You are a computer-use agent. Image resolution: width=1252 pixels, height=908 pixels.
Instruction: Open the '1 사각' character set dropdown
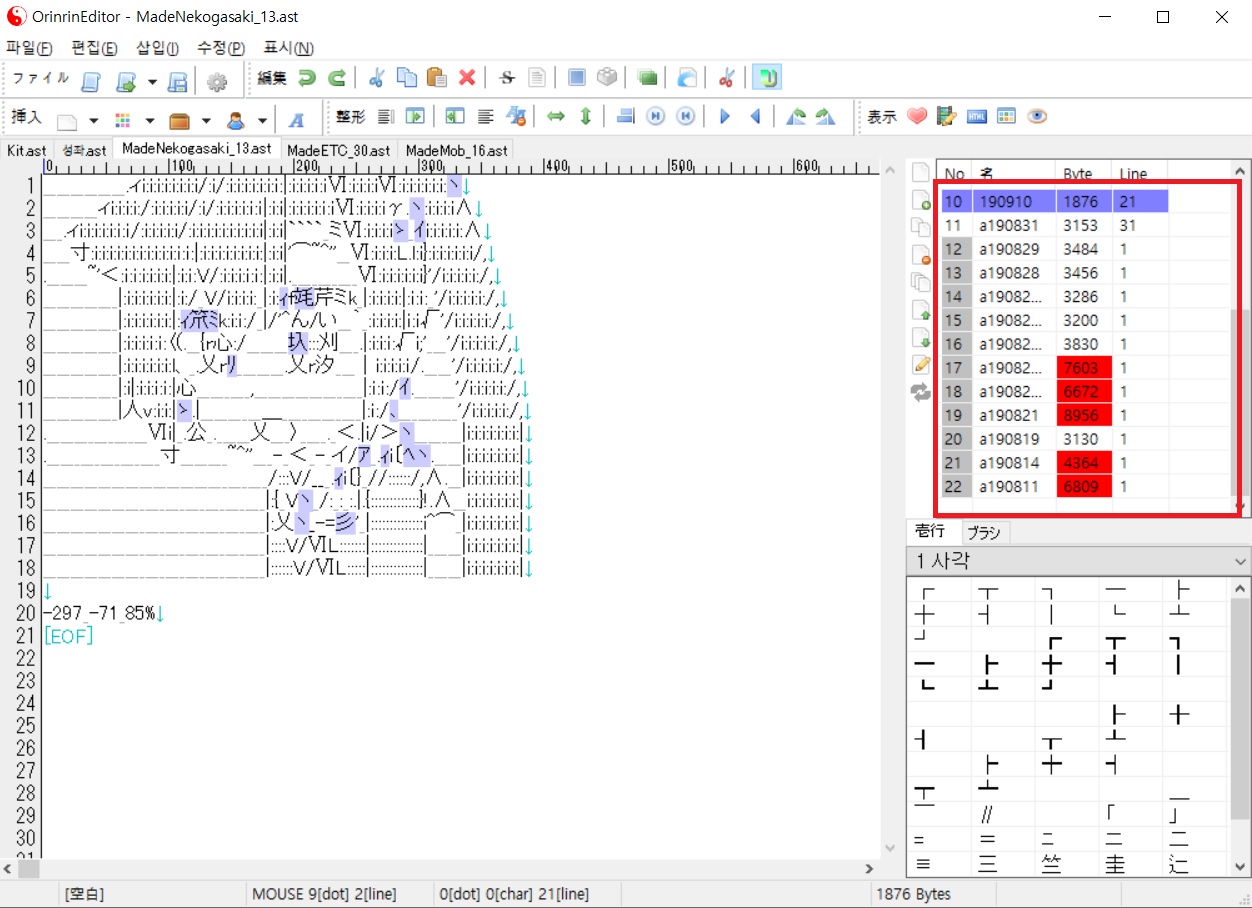(1240, 561)
